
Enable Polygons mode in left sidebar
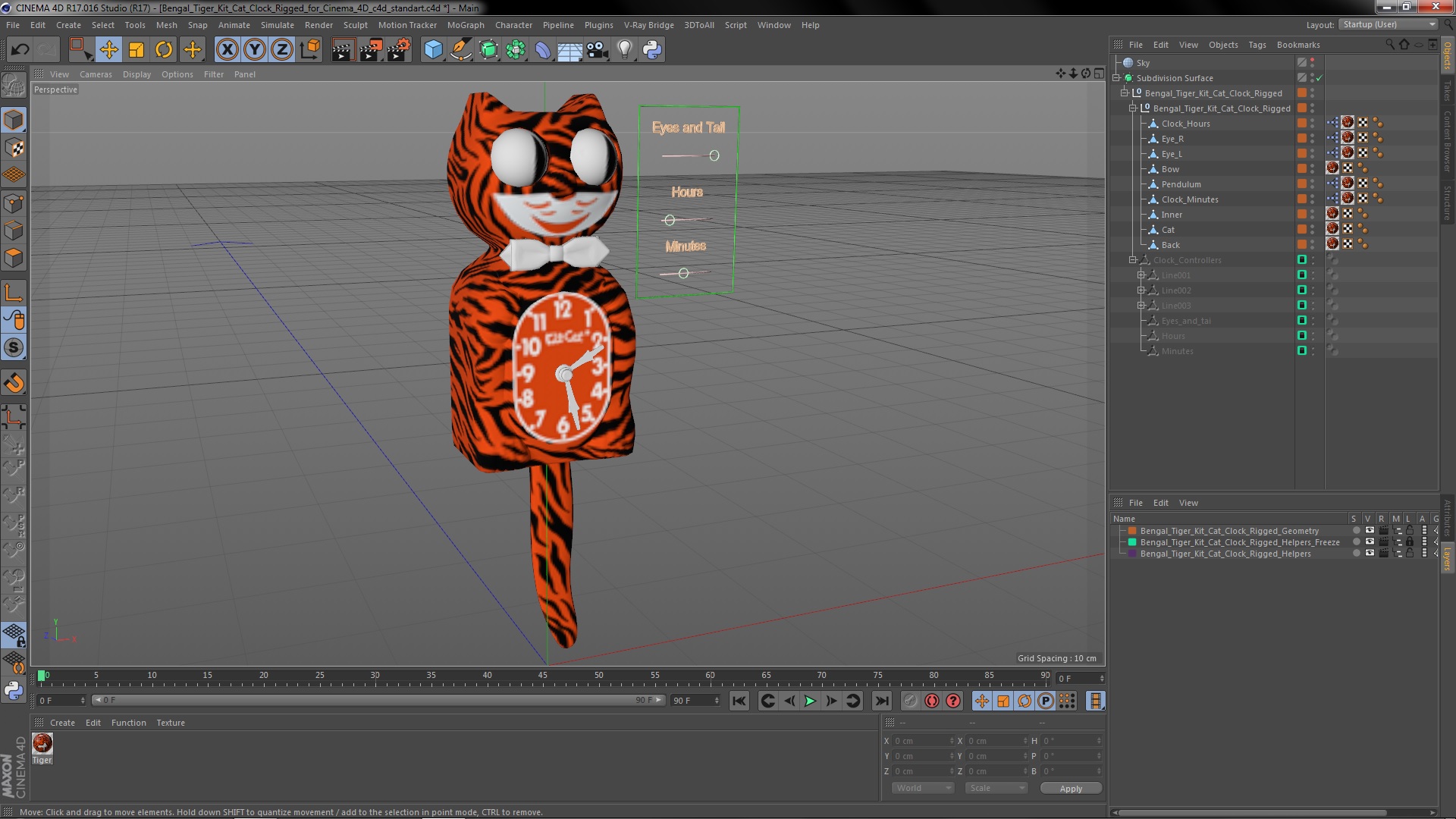[14, 259]
